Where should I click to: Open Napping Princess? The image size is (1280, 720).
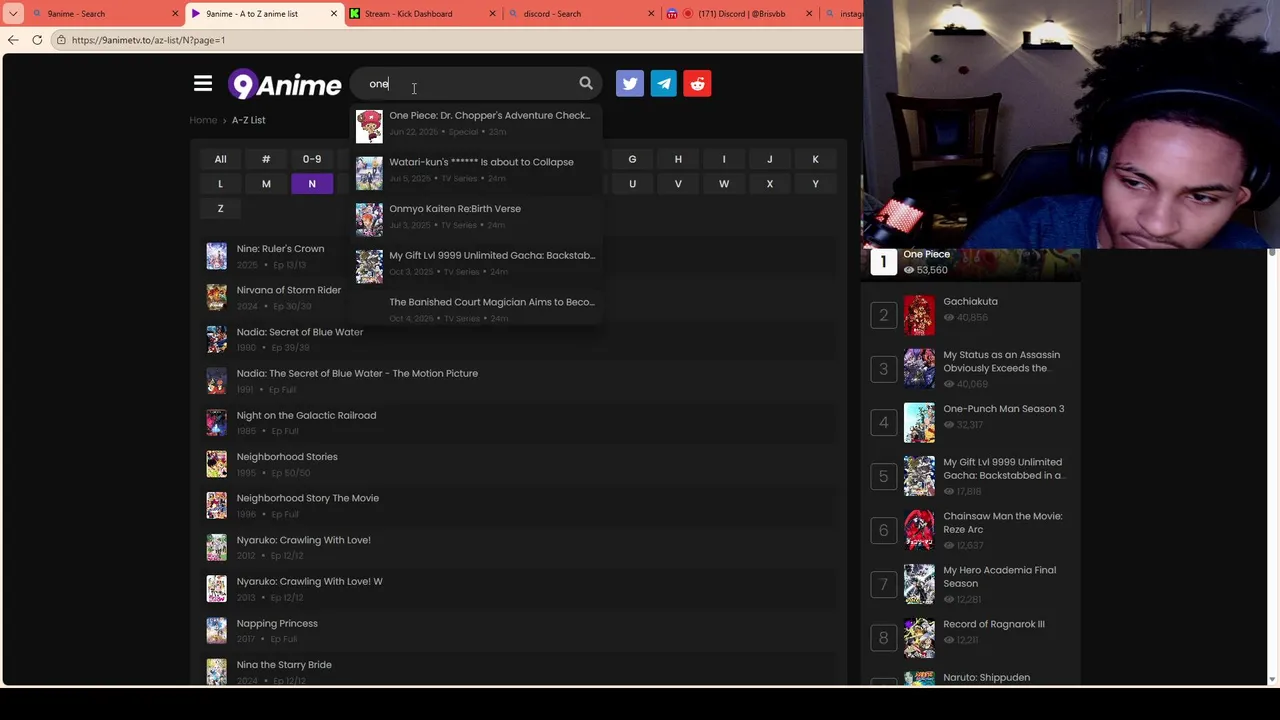pyautogui.click(x=277, y=623)
